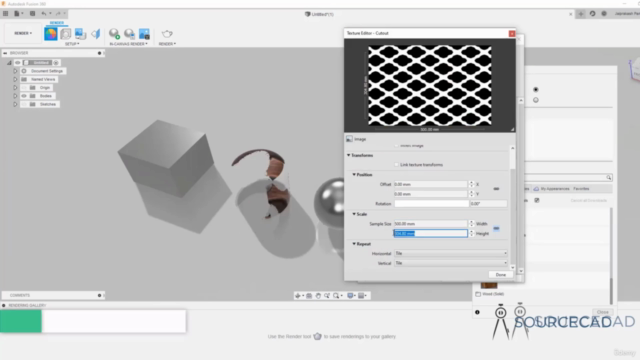Expand the Named Views node
Screen dimensions: 640x360
point(15,80)
